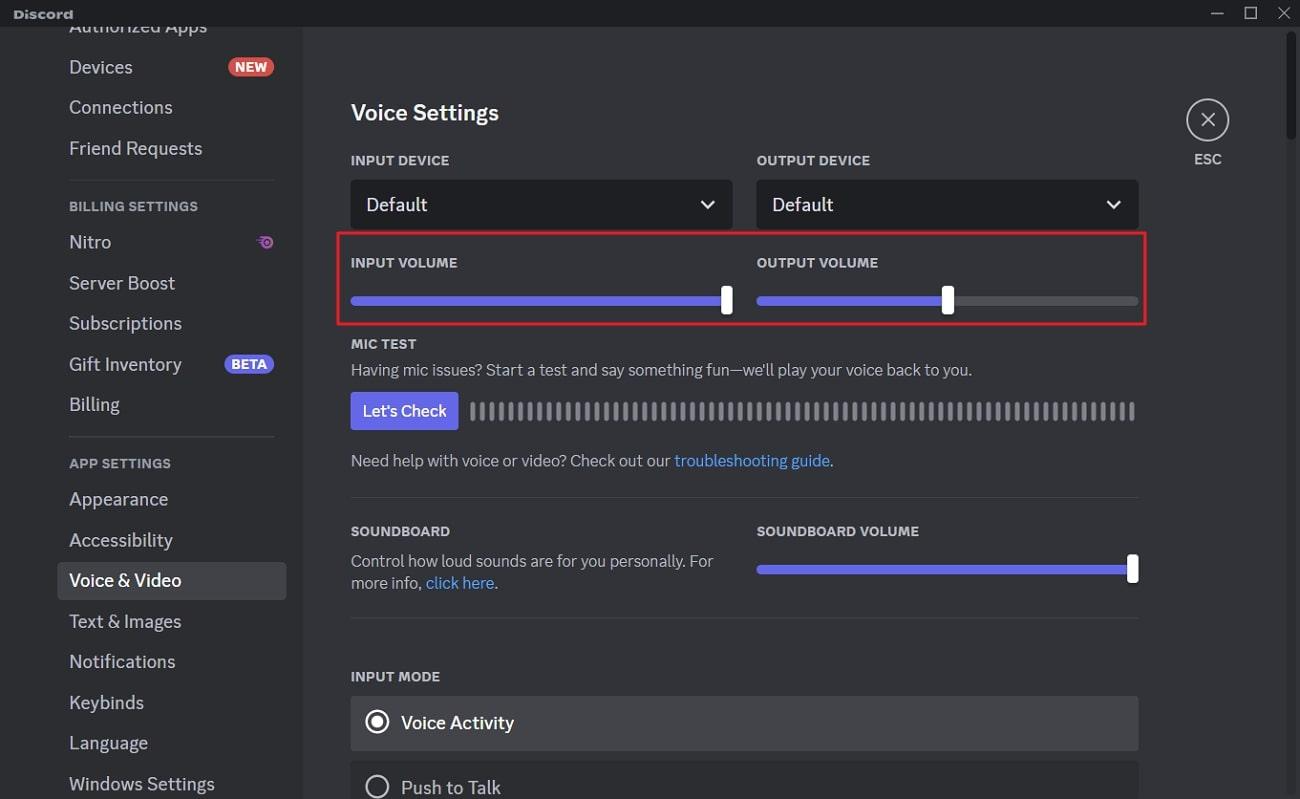Click the ESC close icon for settings
Viewport: 1300px width, 799px height.
point(1207,118)
